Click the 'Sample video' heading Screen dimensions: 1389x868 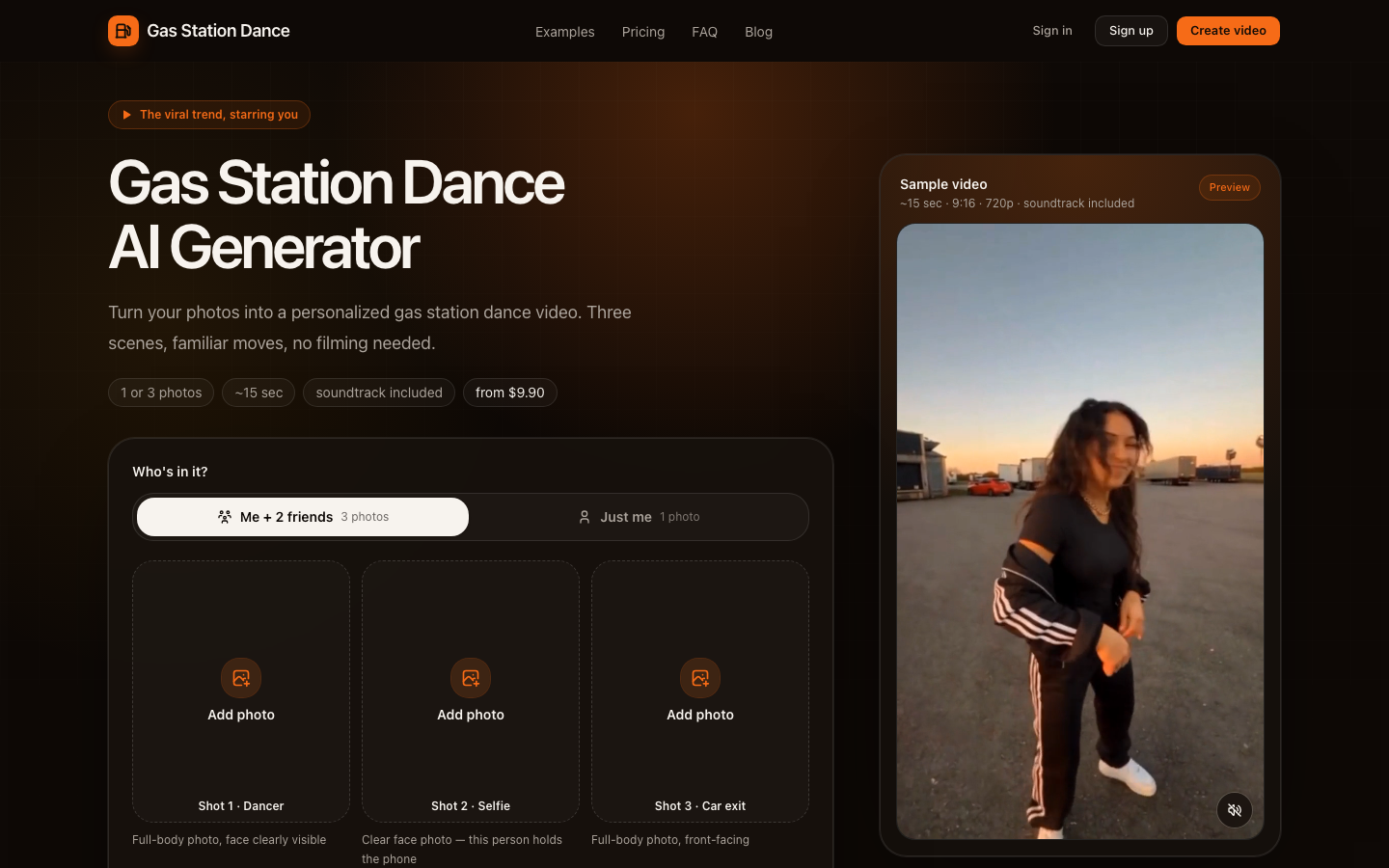(x=943, y=184)
